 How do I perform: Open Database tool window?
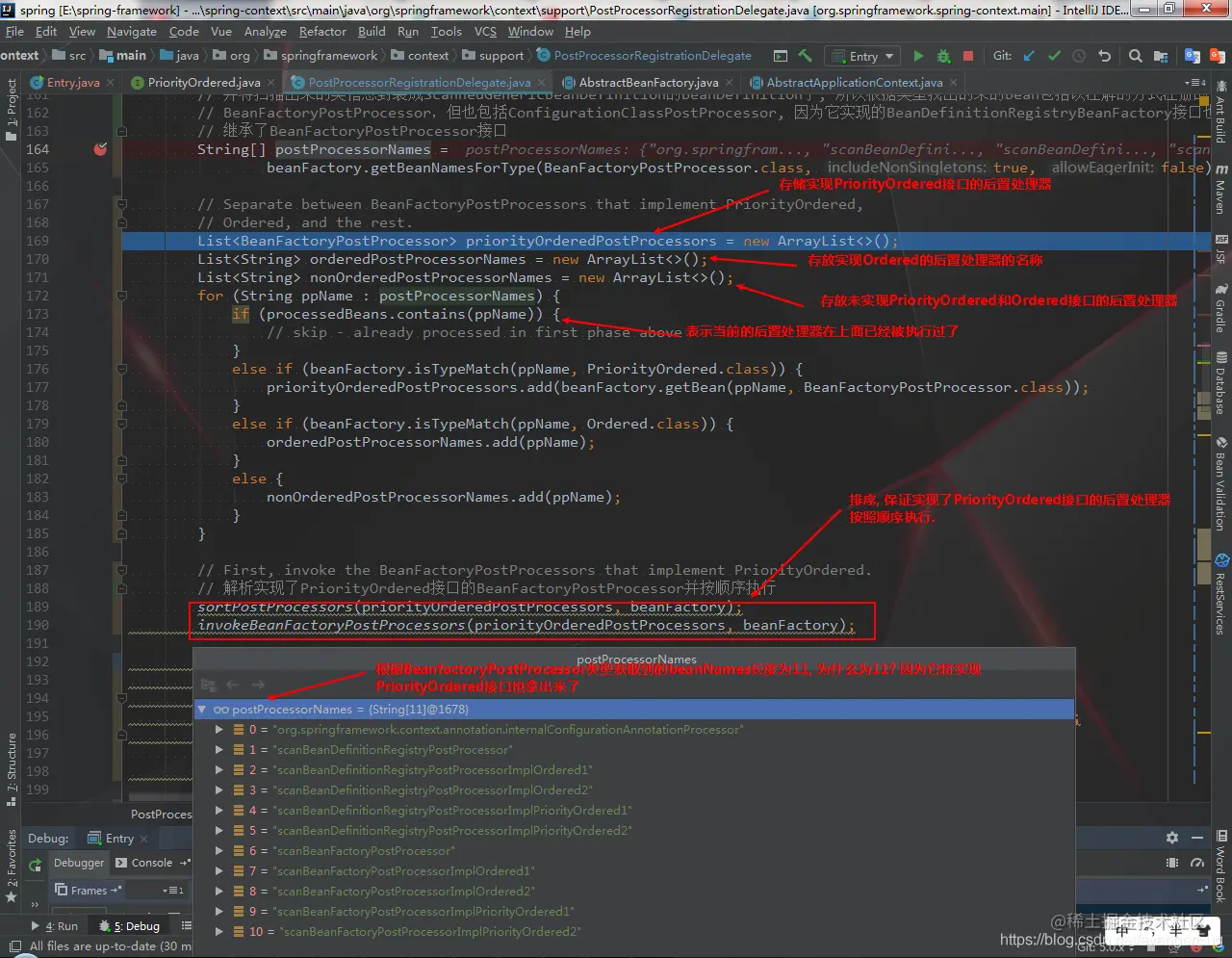pos(1220,383)
